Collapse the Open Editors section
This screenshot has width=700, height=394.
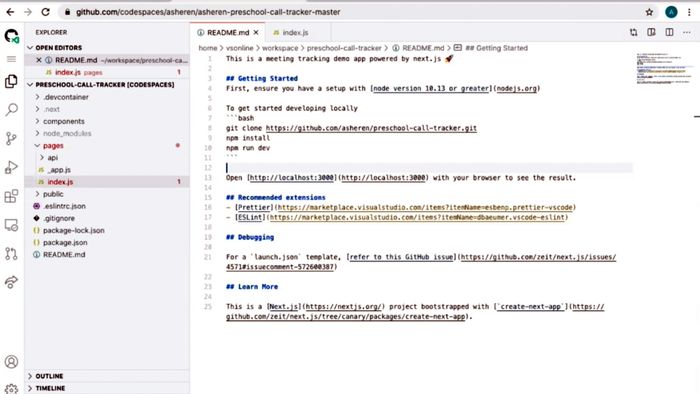(107, 47)
